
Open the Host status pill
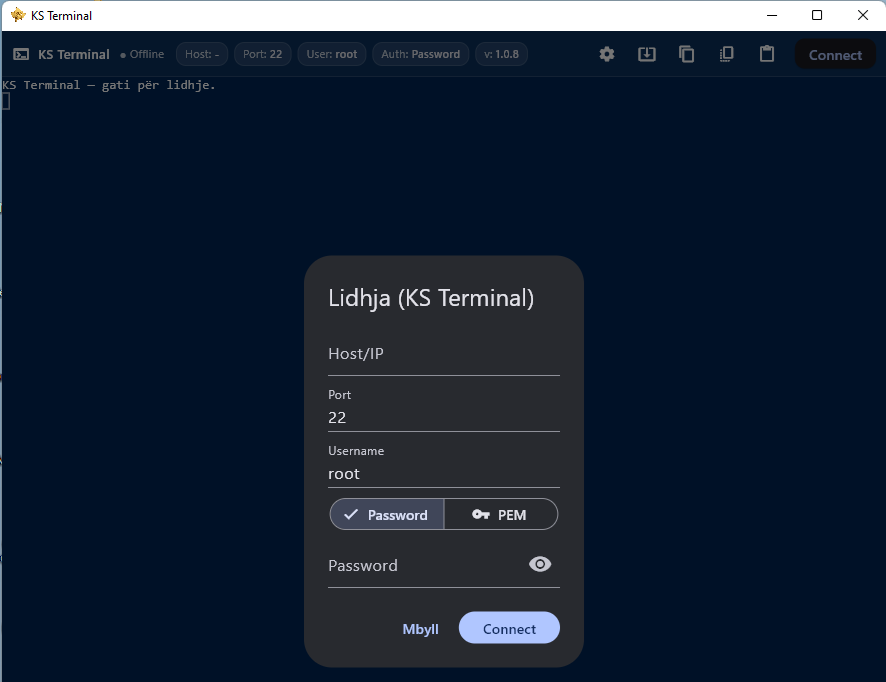pos(201,54)
